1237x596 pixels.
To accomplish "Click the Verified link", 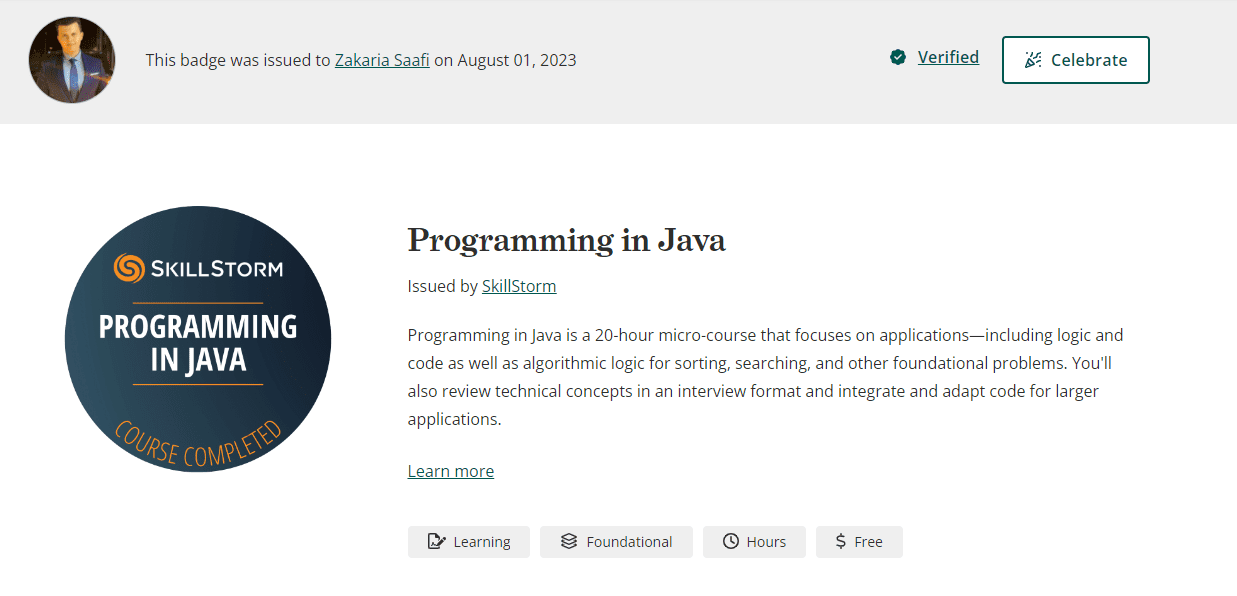I will 948,57.
